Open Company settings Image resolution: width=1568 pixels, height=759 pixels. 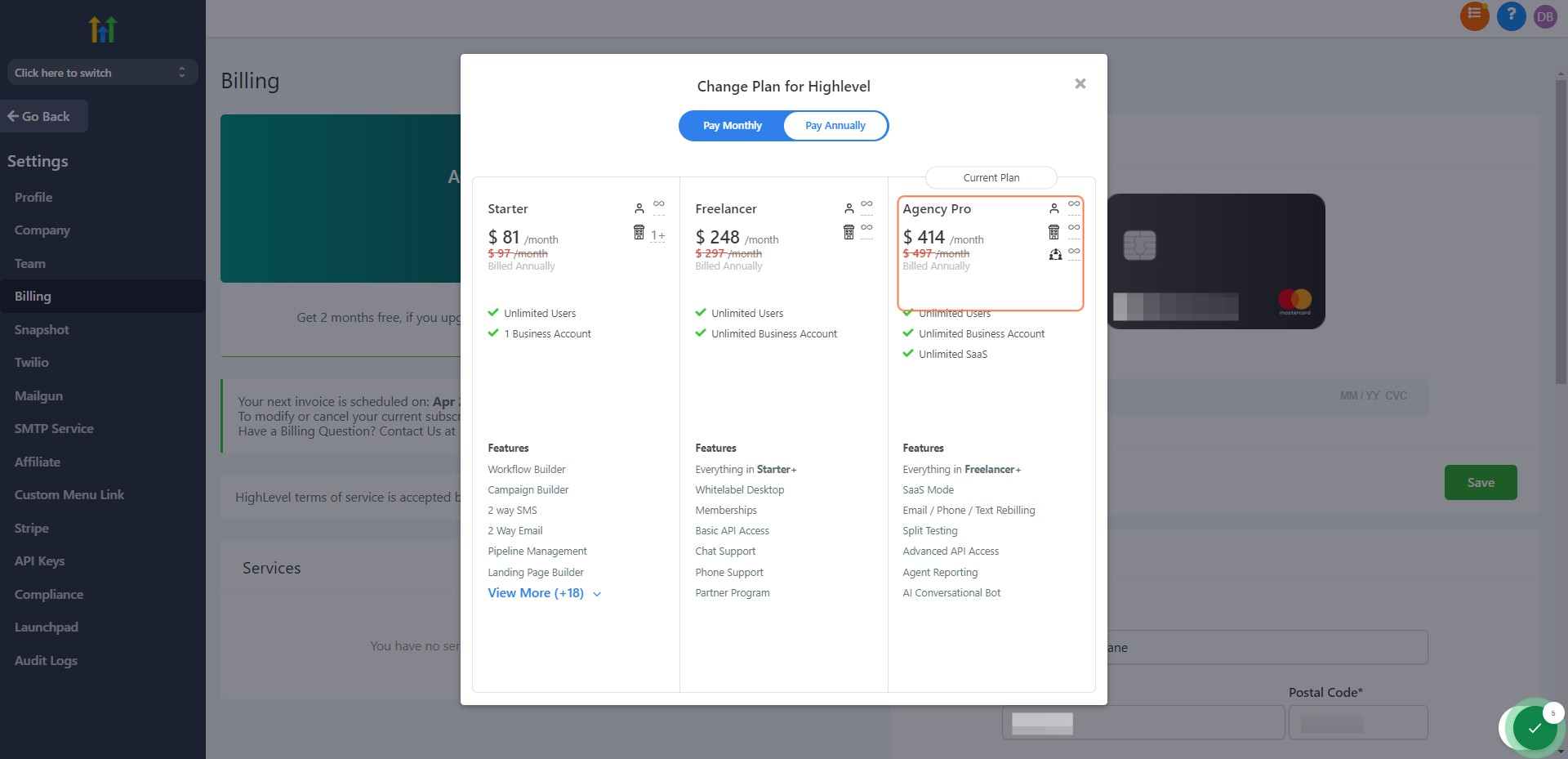(x=42, y=230)
